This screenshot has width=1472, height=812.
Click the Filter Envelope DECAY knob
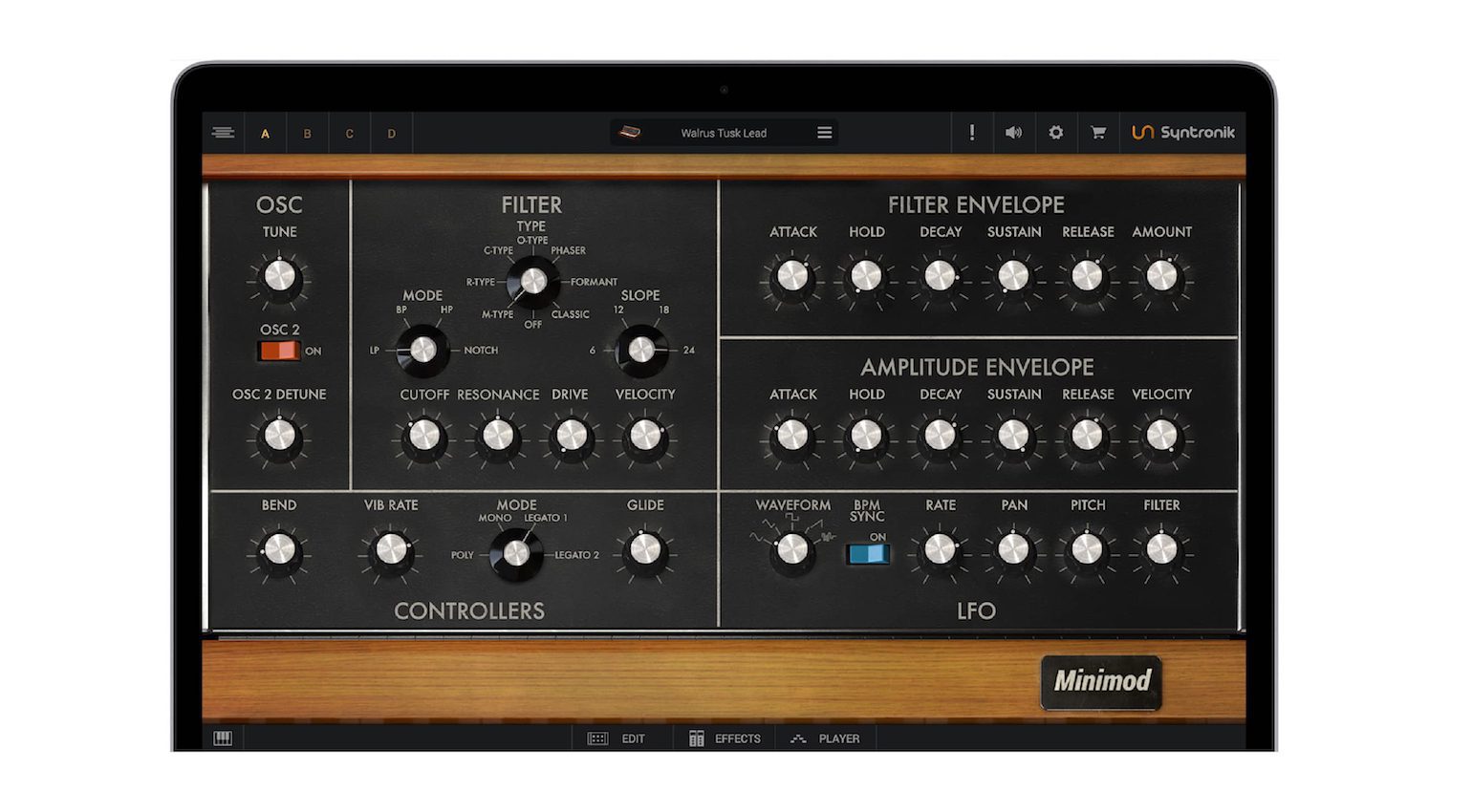pos(940,276)
